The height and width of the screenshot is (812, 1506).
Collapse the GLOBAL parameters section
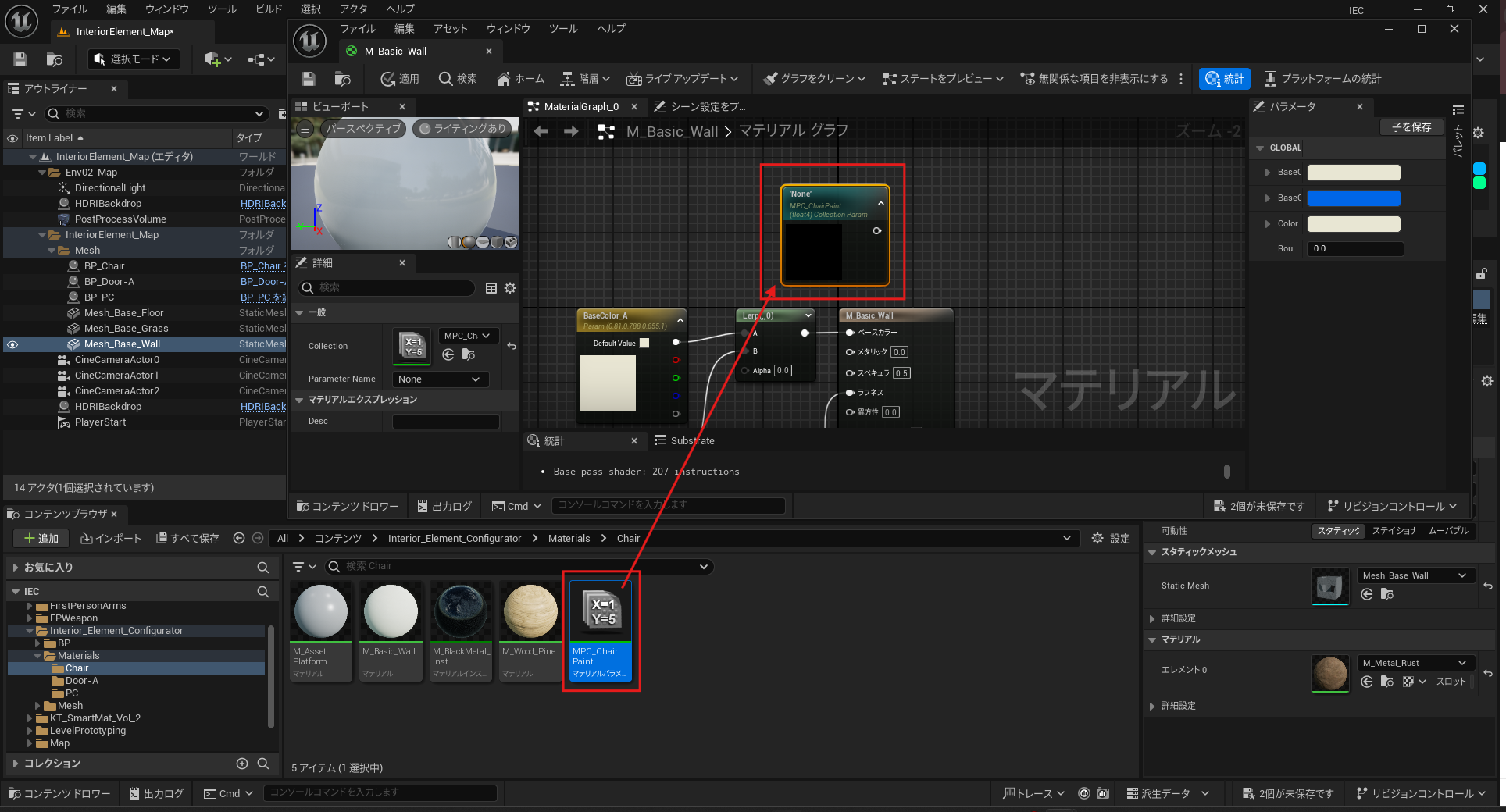(1260, 148)
